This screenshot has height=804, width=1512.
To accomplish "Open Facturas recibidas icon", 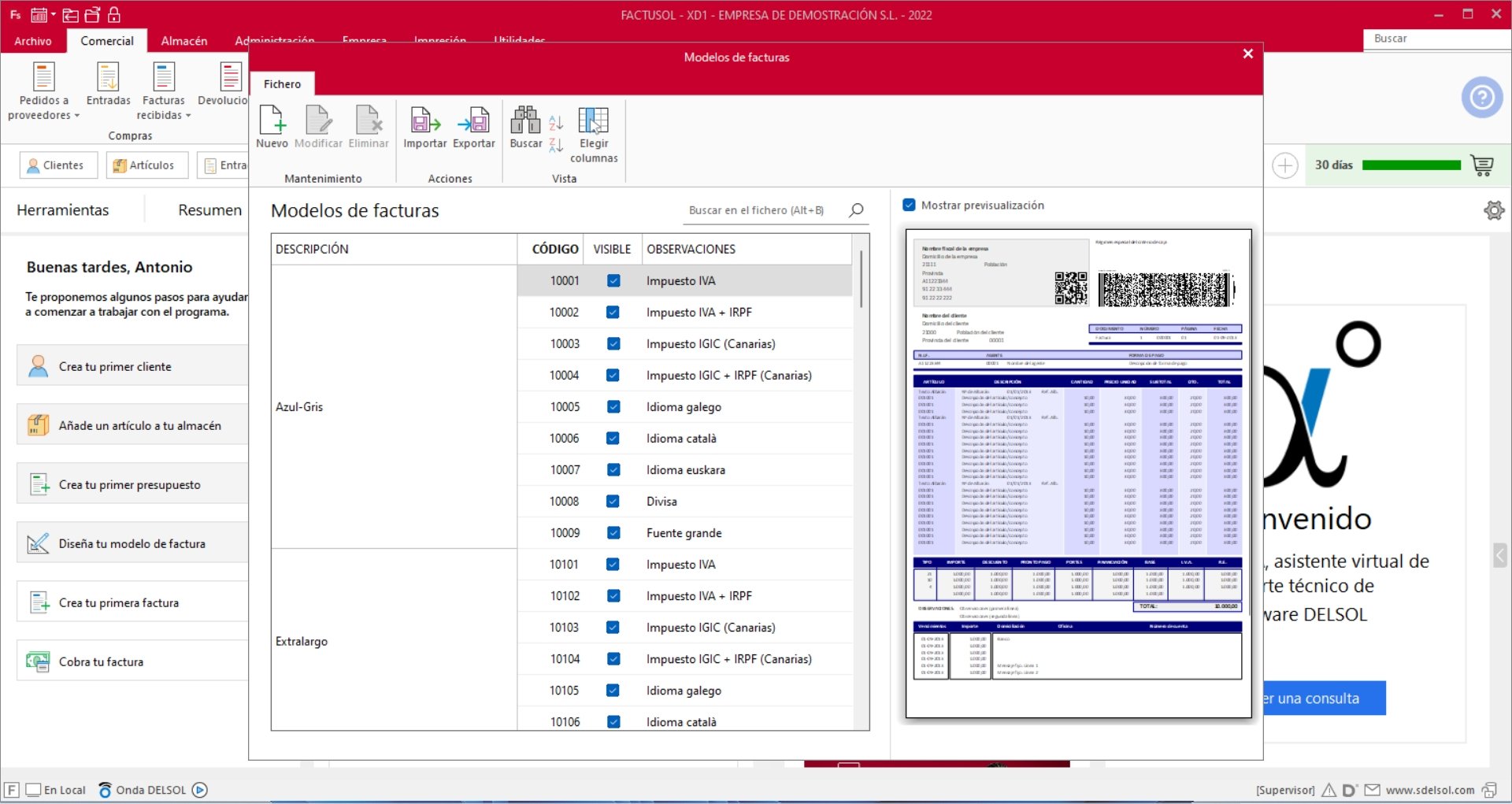I will tap(164, 76).
